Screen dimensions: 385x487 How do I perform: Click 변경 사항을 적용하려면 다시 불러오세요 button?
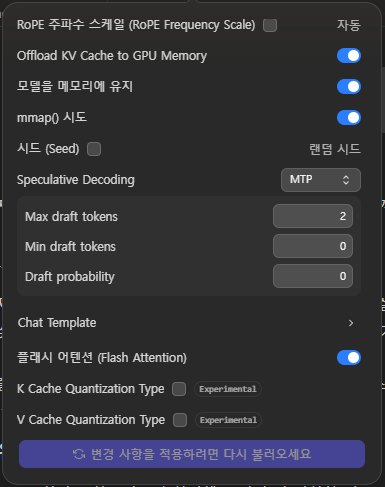[x=192, y=454]
